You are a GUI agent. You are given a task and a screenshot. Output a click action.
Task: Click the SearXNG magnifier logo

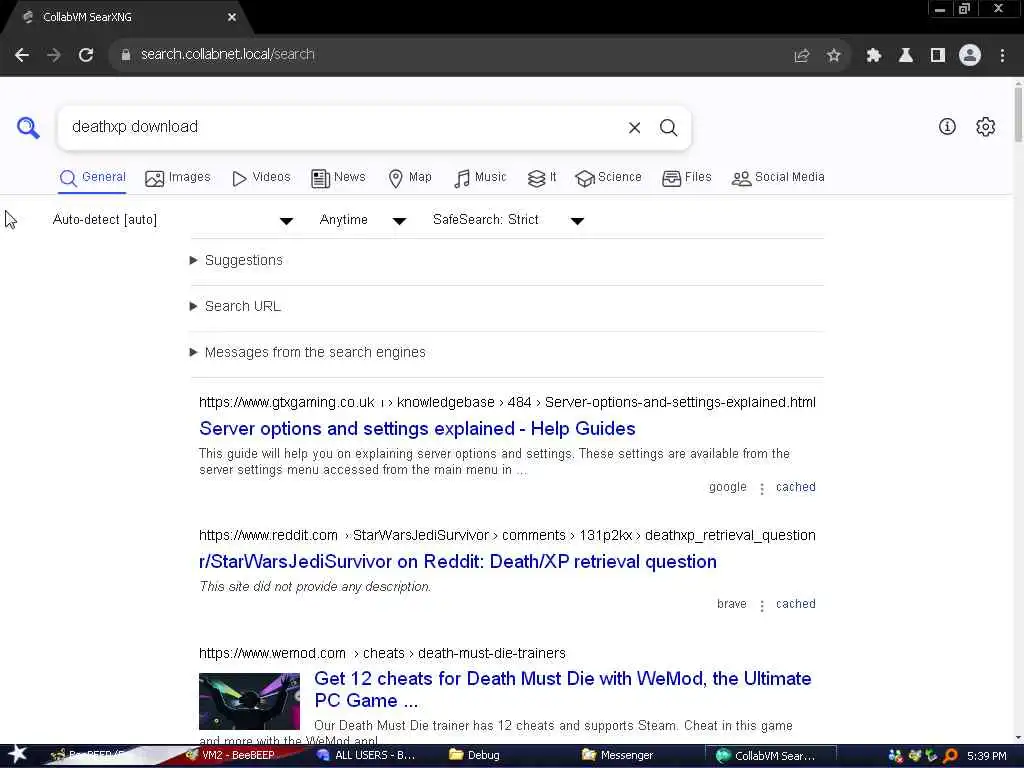point(28,127)
